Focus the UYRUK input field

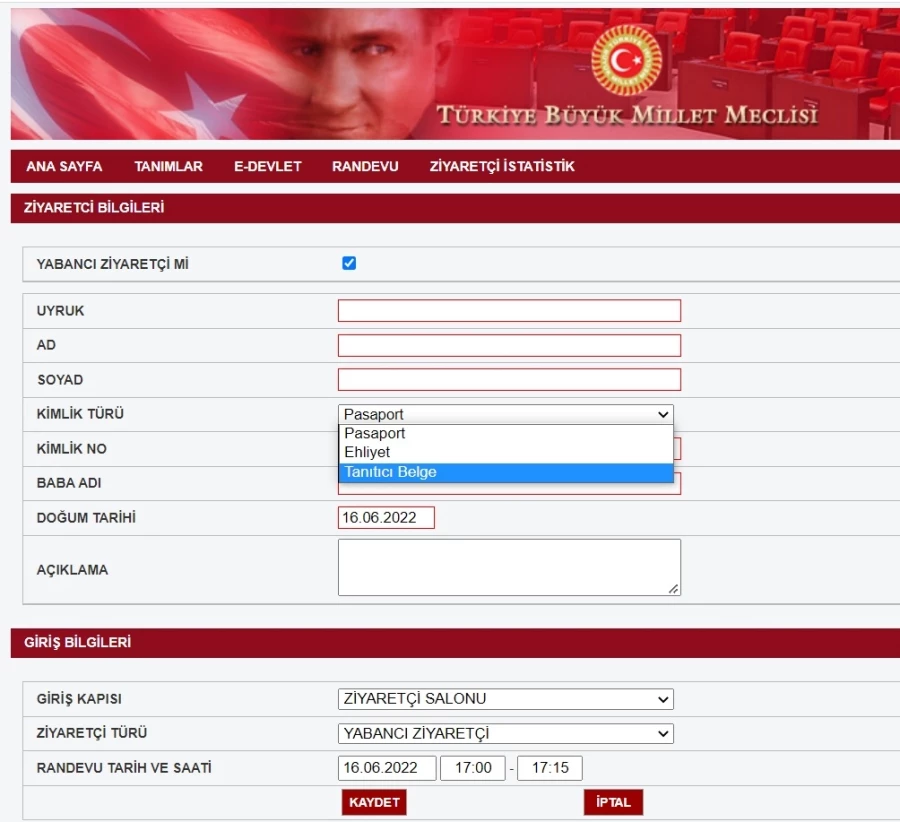point(509,311)
